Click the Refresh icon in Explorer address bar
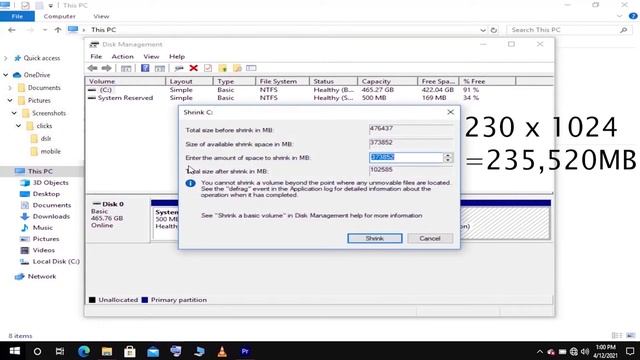 coord(494,30)
